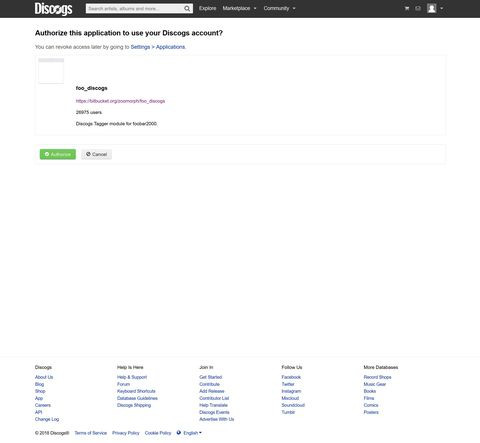Click the Discogs logo
This screenshot has width=480, height=443.
point(53,9)
